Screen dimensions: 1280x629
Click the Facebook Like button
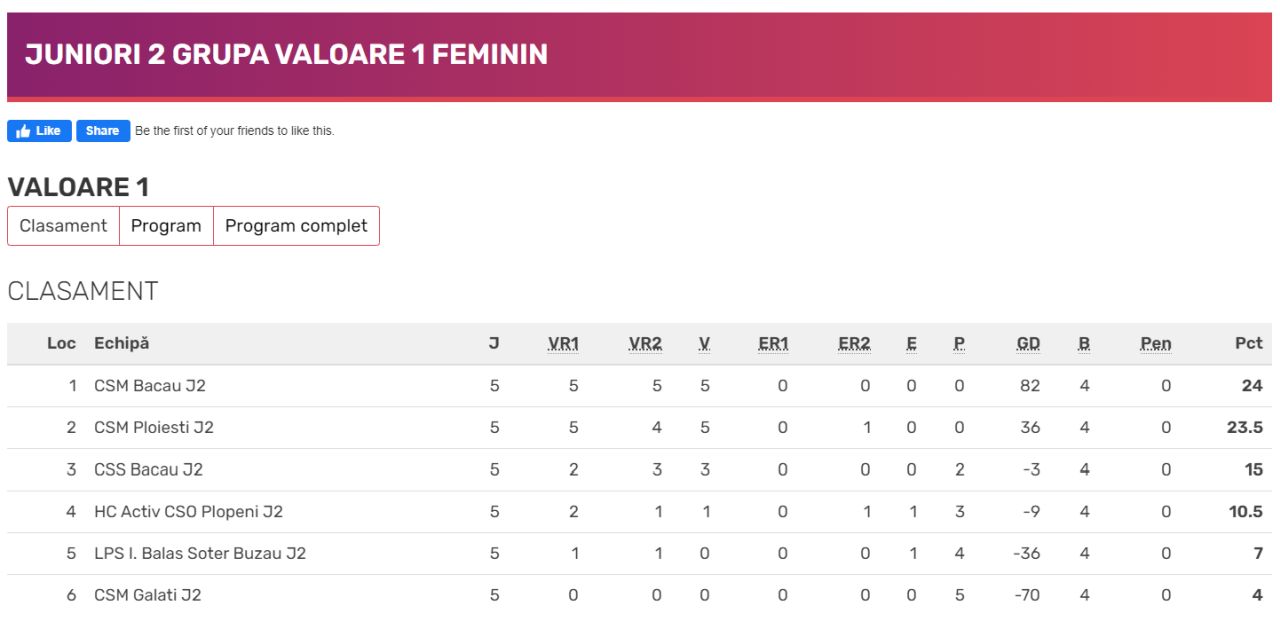39,131
